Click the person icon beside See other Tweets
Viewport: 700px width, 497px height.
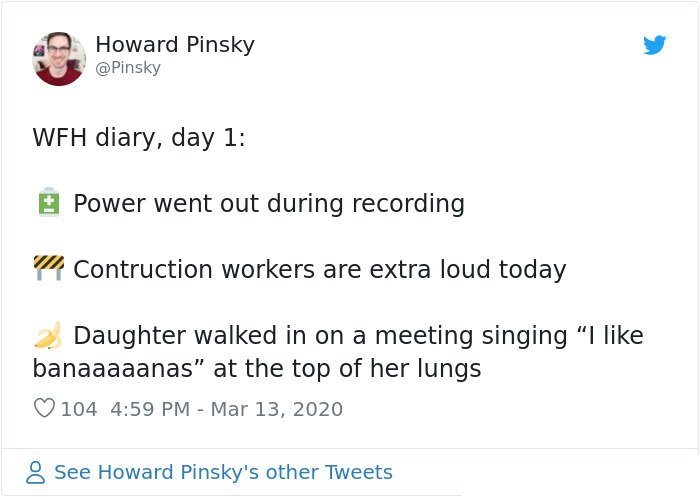pyautogui.click(x=36, y=472)
